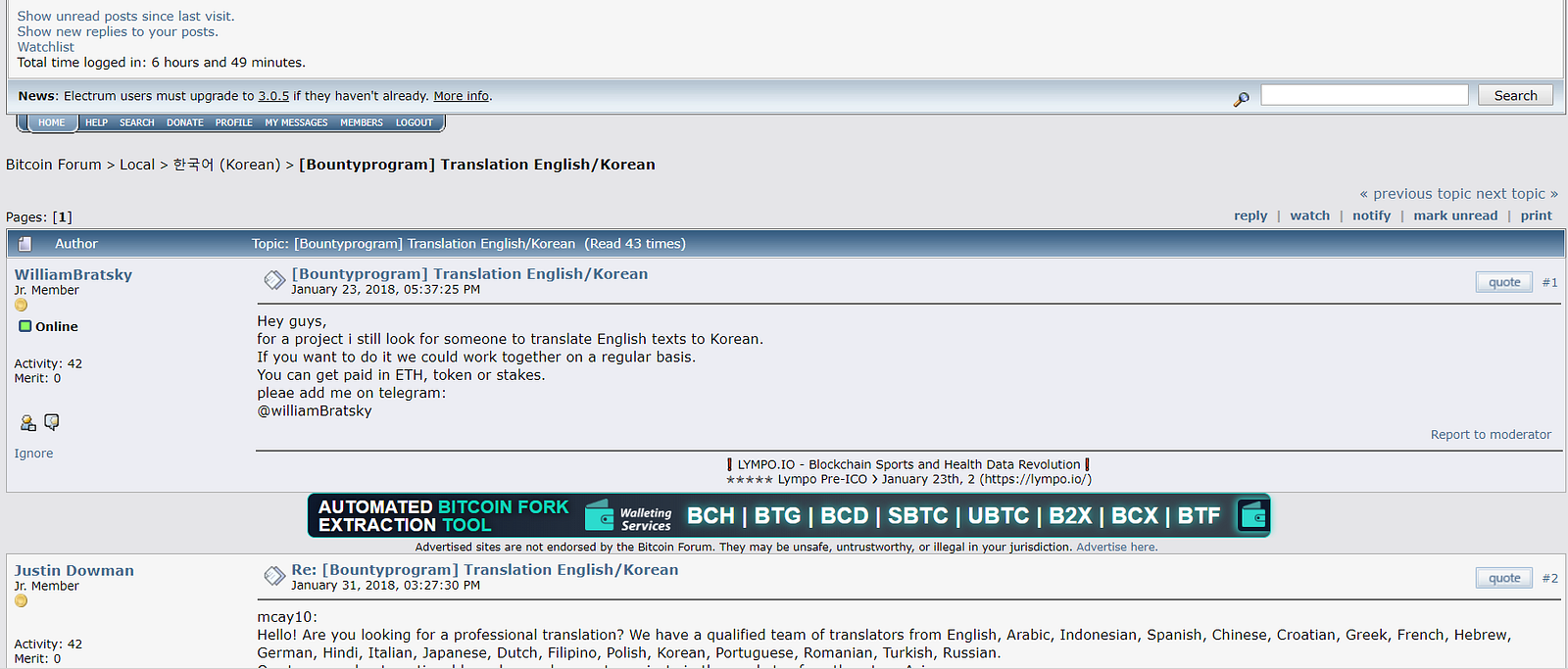The width and height of the screenshot is (1568, 669).
Task: Click the Advertise here link
Action: [1116, 548]
